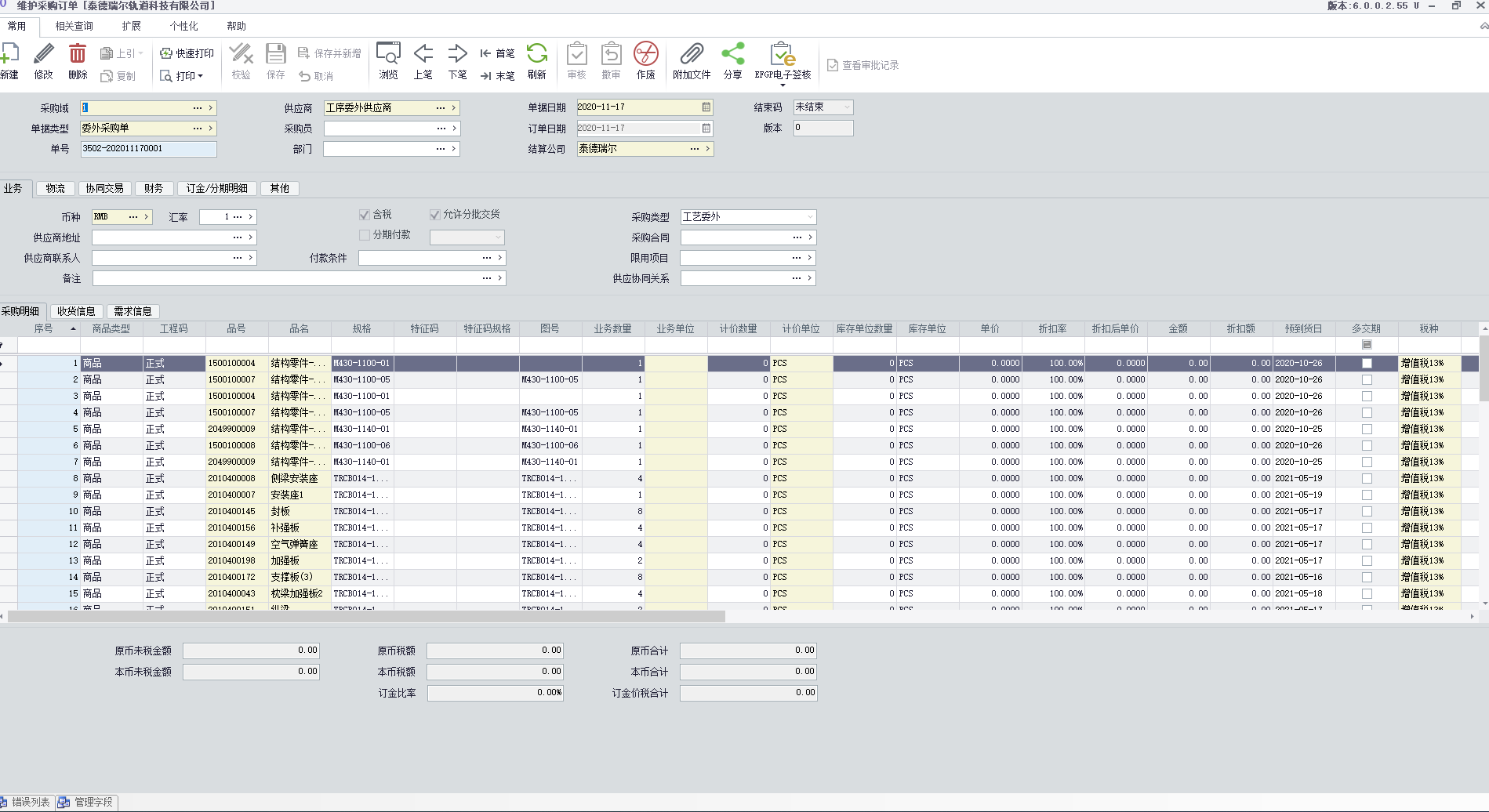
Task: Open the 扩展 ribbon tab
Action: (132, 26)
